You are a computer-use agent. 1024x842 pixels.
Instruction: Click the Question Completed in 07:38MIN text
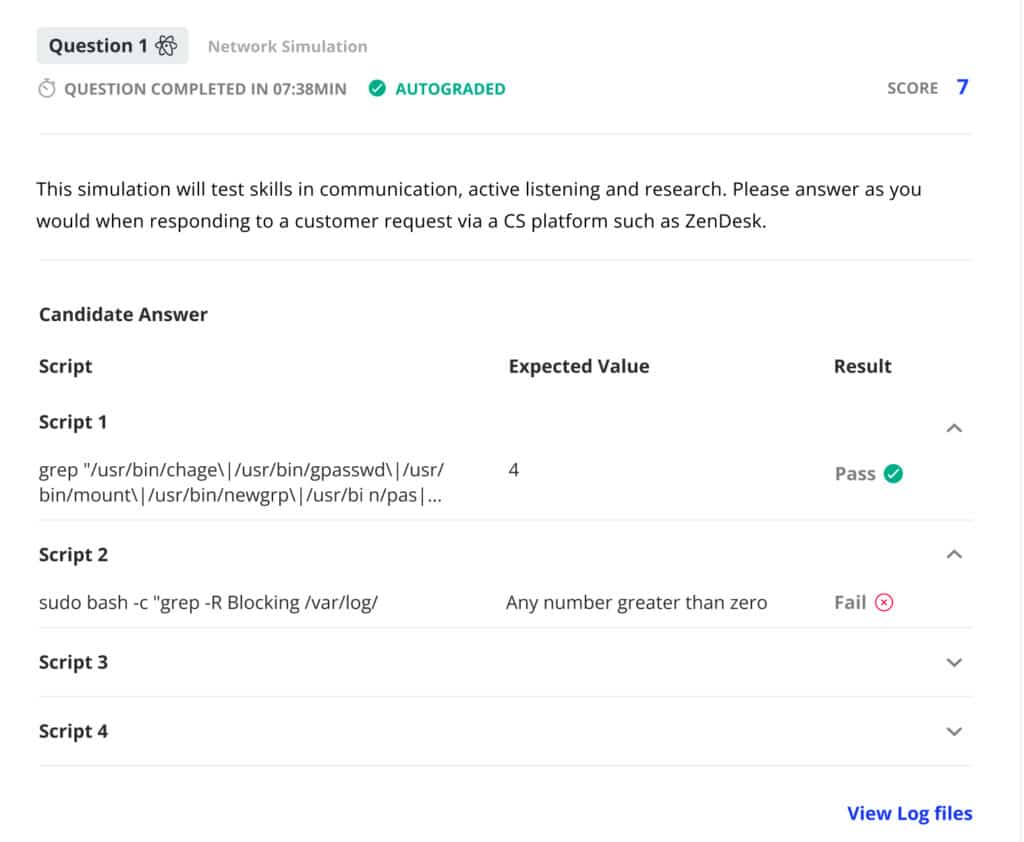point(205,89)
